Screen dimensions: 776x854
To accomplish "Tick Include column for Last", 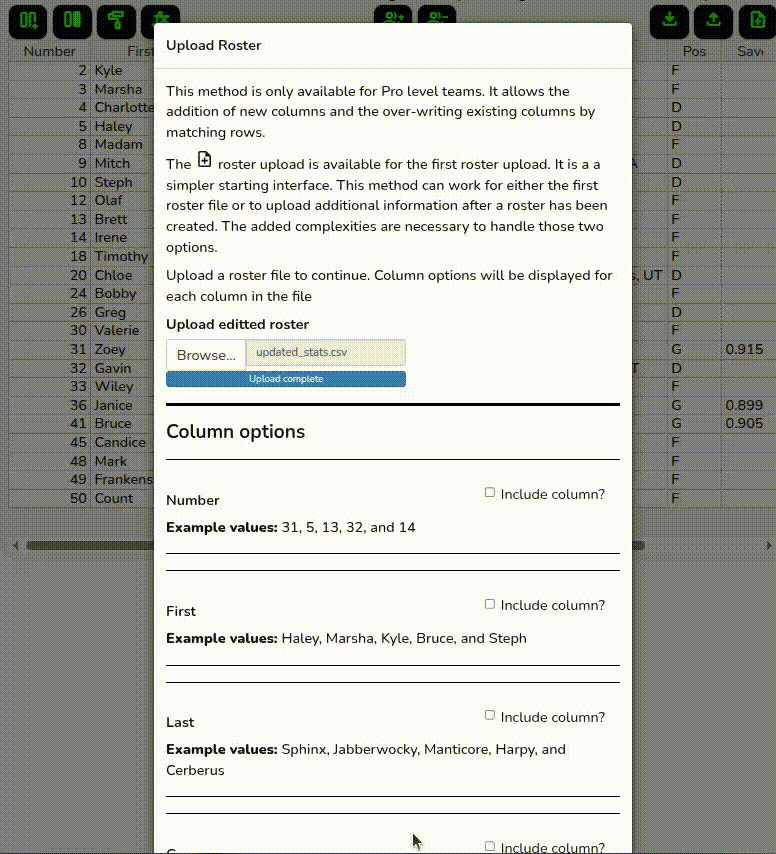I will pyautogui.click(x=490, y=715).
